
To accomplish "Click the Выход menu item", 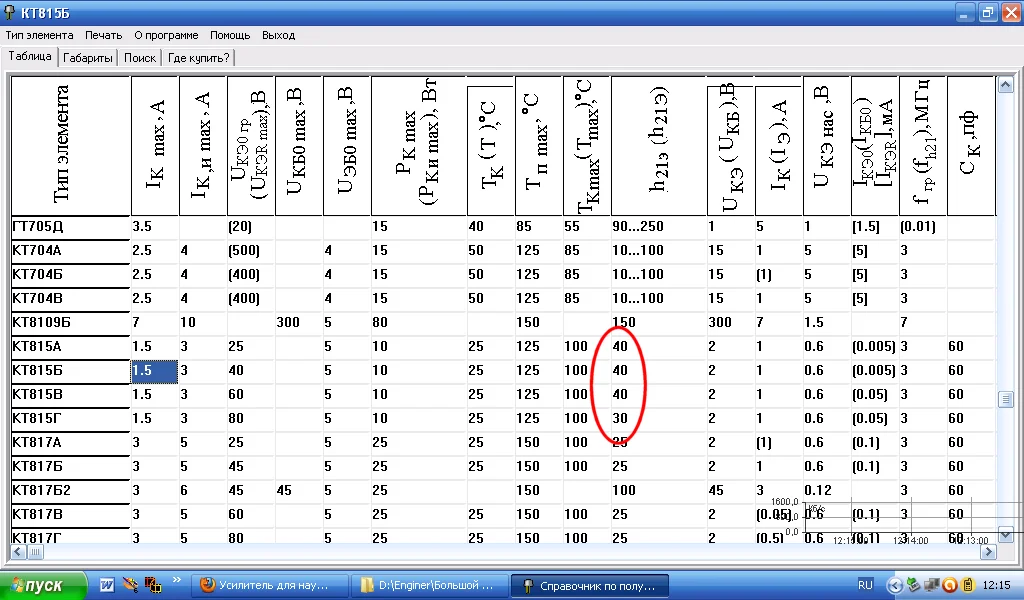I will point(278,35).
